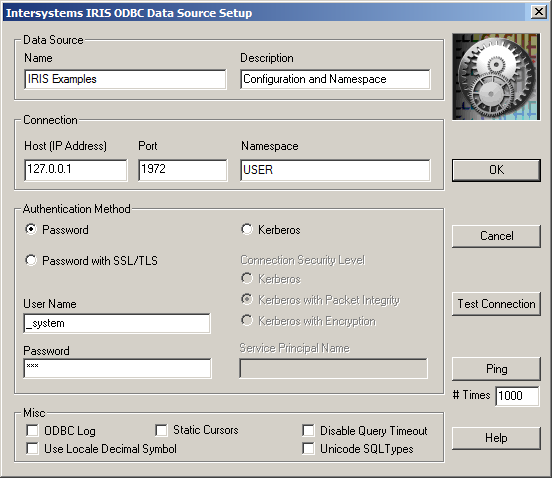Choose Password with SSL/TLS option
The image size is (552, 478).
pos(31,260)
